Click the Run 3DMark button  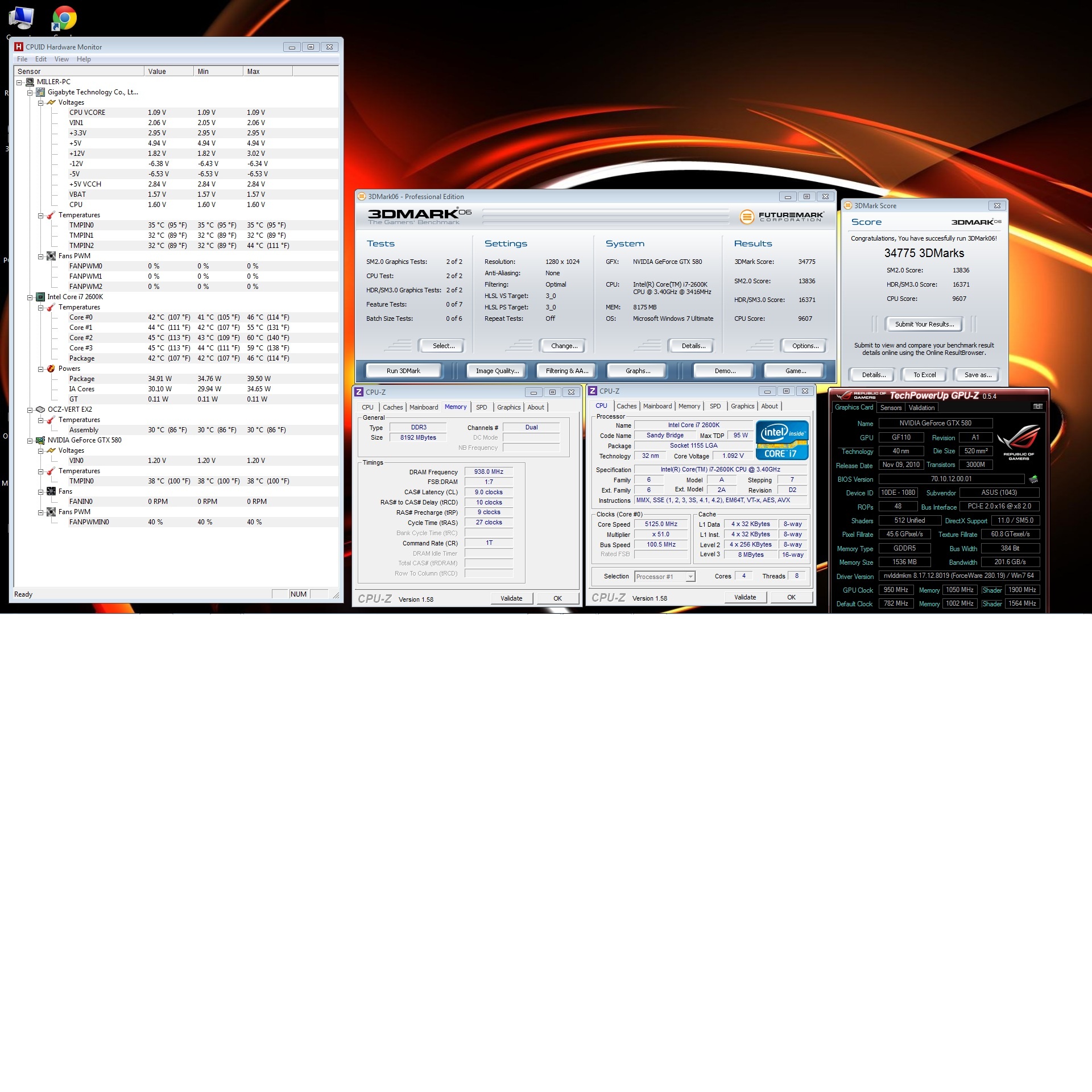[x=403, y=371]
